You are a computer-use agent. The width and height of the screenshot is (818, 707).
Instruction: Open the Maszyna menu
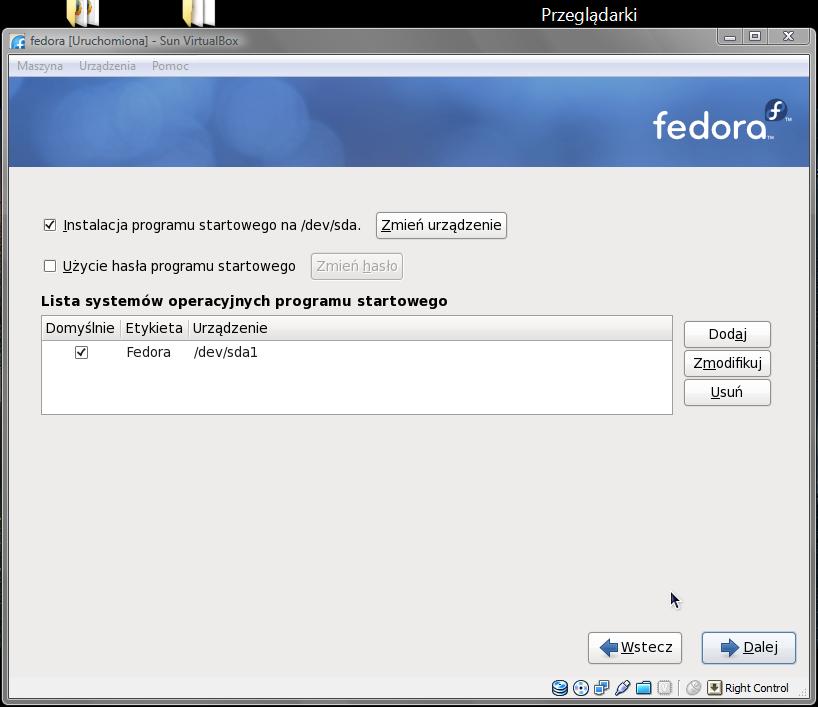(40, 66)
